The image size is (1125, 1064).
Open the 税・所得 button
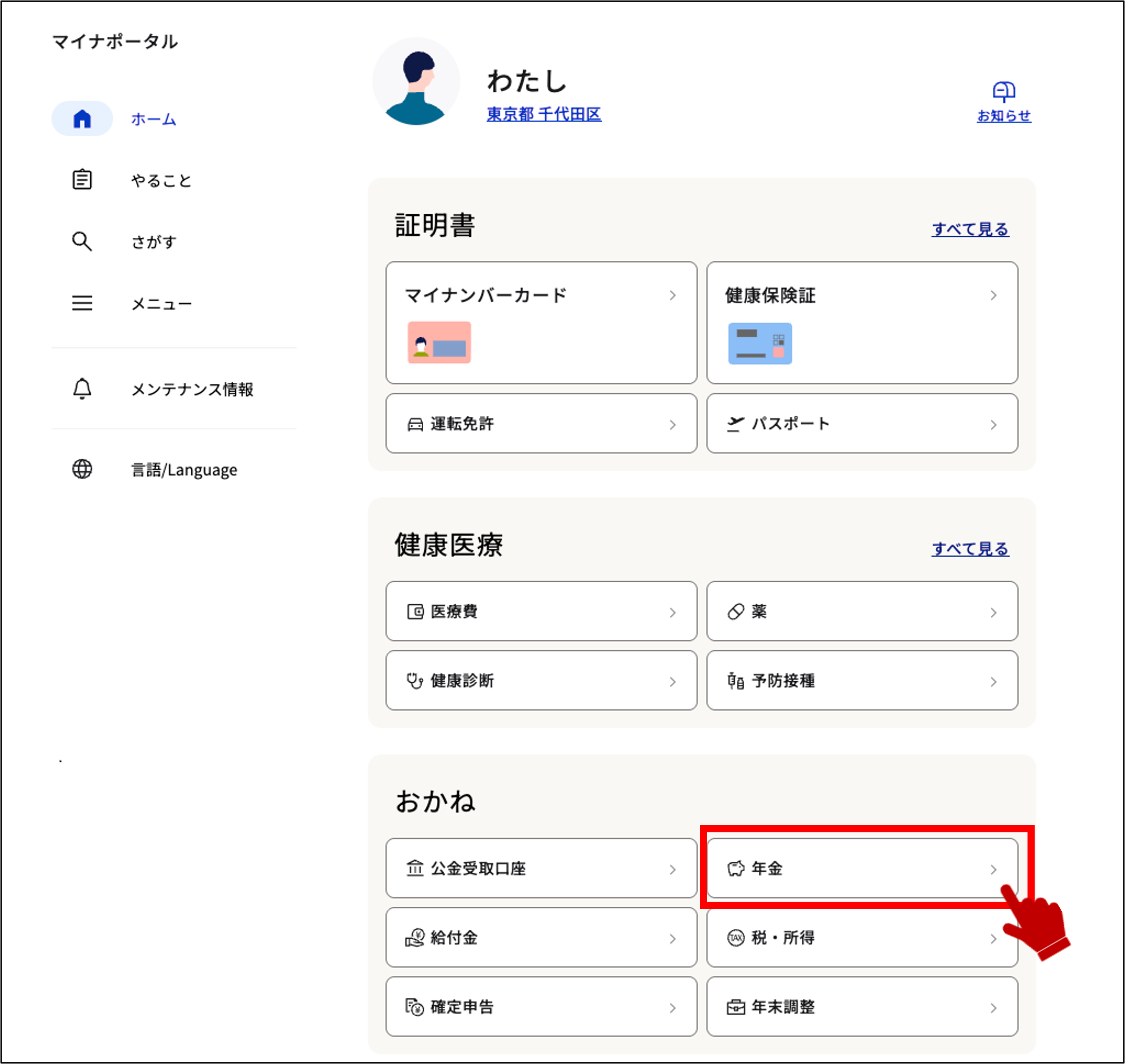(862, 937)
